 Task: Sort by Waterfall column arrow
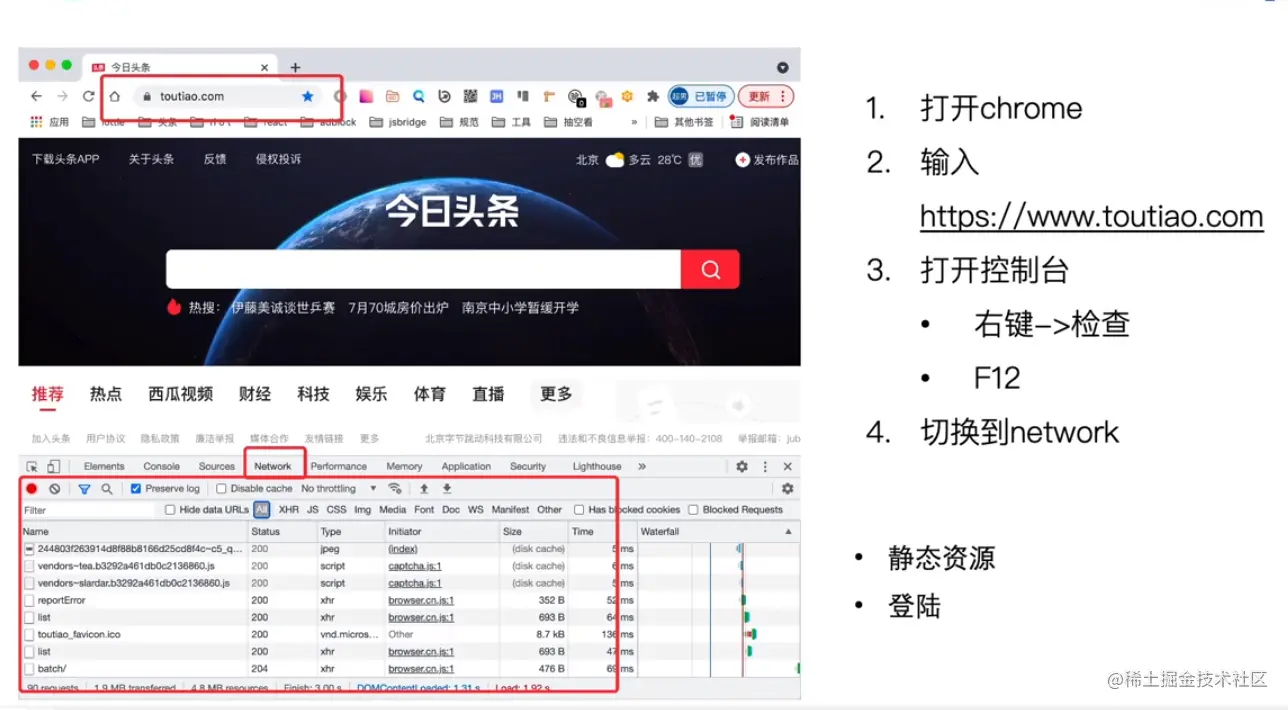pyautogui.click(x=788, y=532)
